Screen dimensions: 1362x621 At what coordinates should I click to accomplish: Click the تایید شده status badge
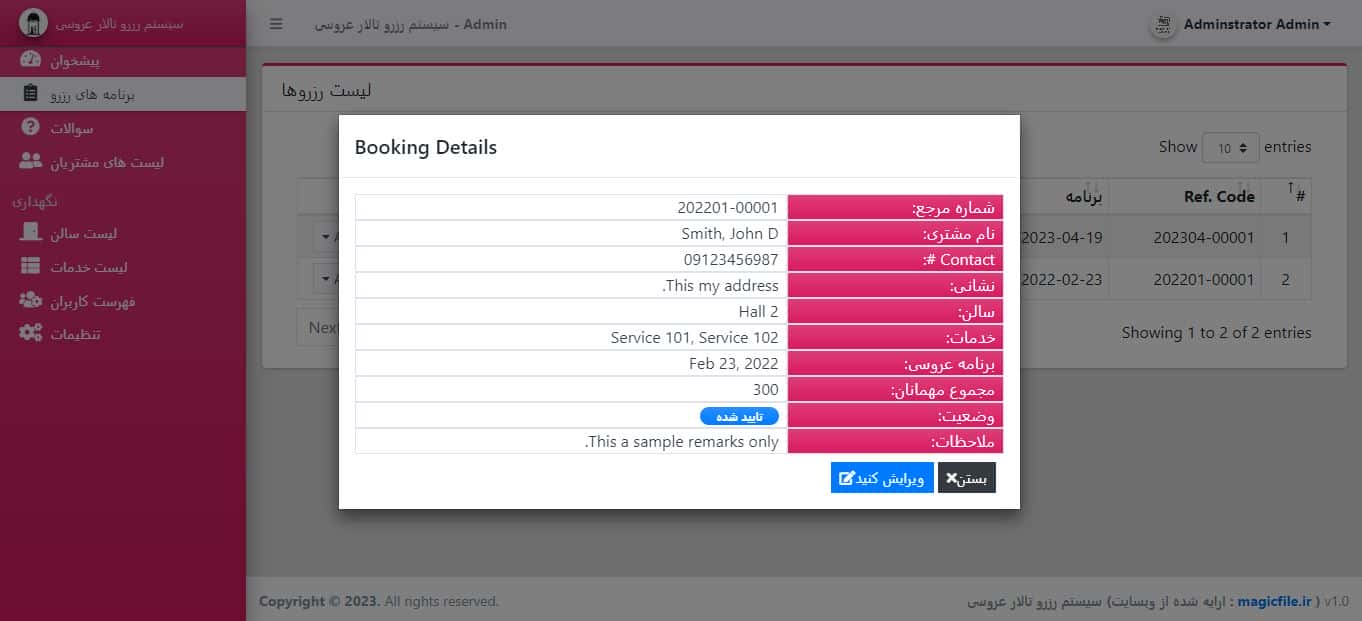(x=739, y=416)
